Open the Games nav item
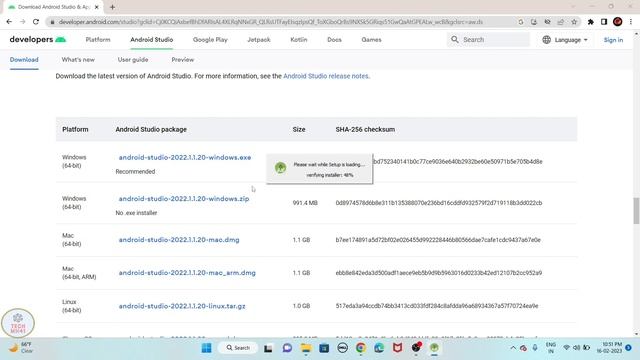640x360 pixels. (371, 40)
